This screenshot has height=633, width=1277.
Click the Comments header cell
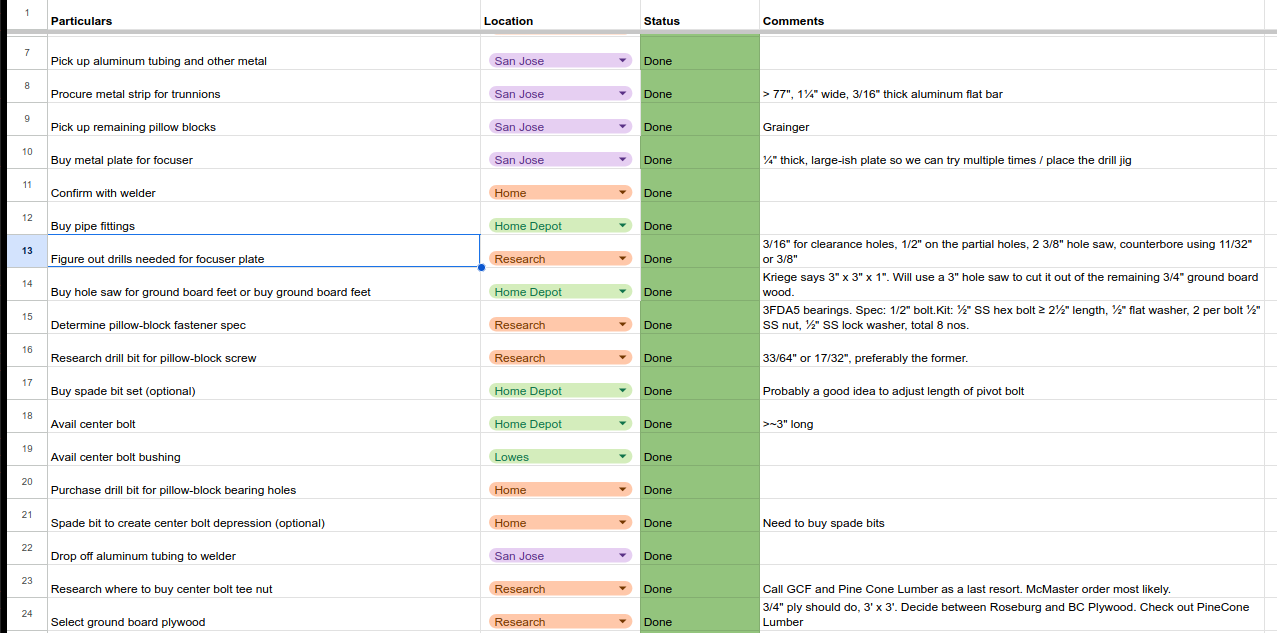tap(1016, 20)
